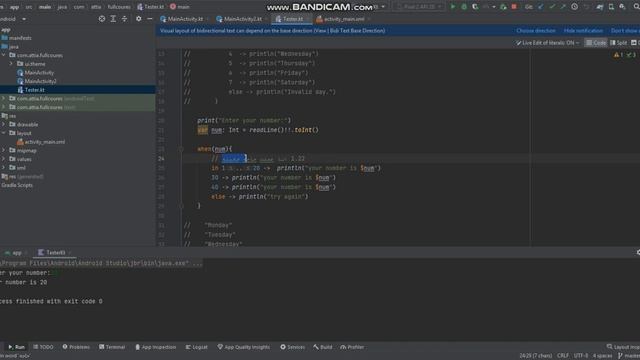
Task: Open the Run tool window button
Action: (x=16, y=347)
